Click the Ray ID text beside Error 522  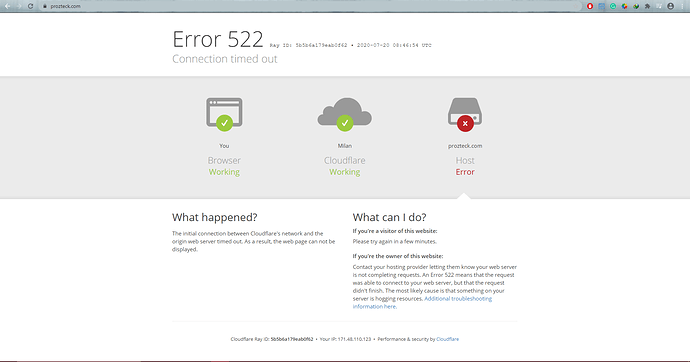[x=351, y=45]
